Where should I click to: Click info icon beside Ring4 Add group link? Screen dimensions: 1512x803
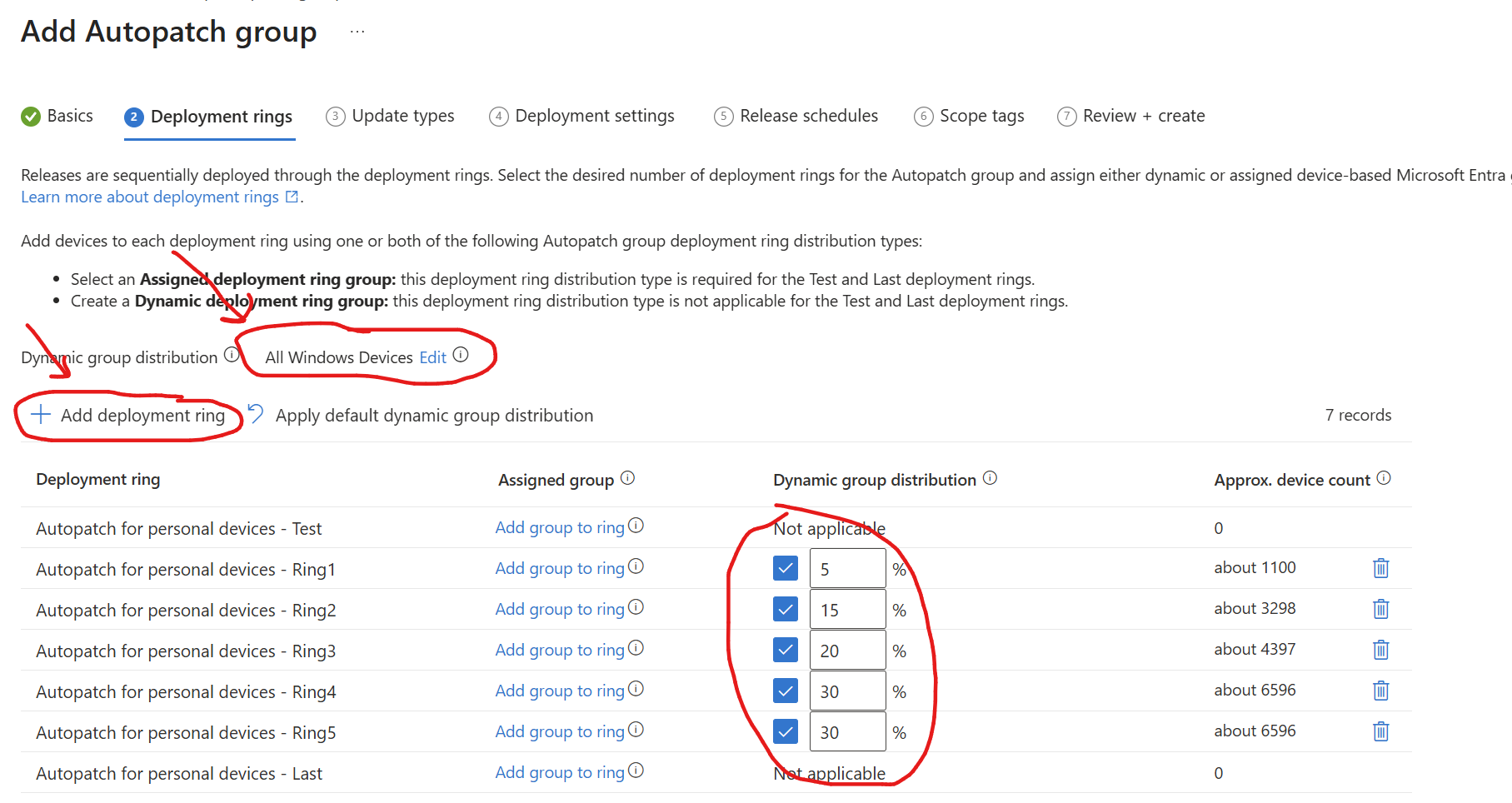click(636, 689)
